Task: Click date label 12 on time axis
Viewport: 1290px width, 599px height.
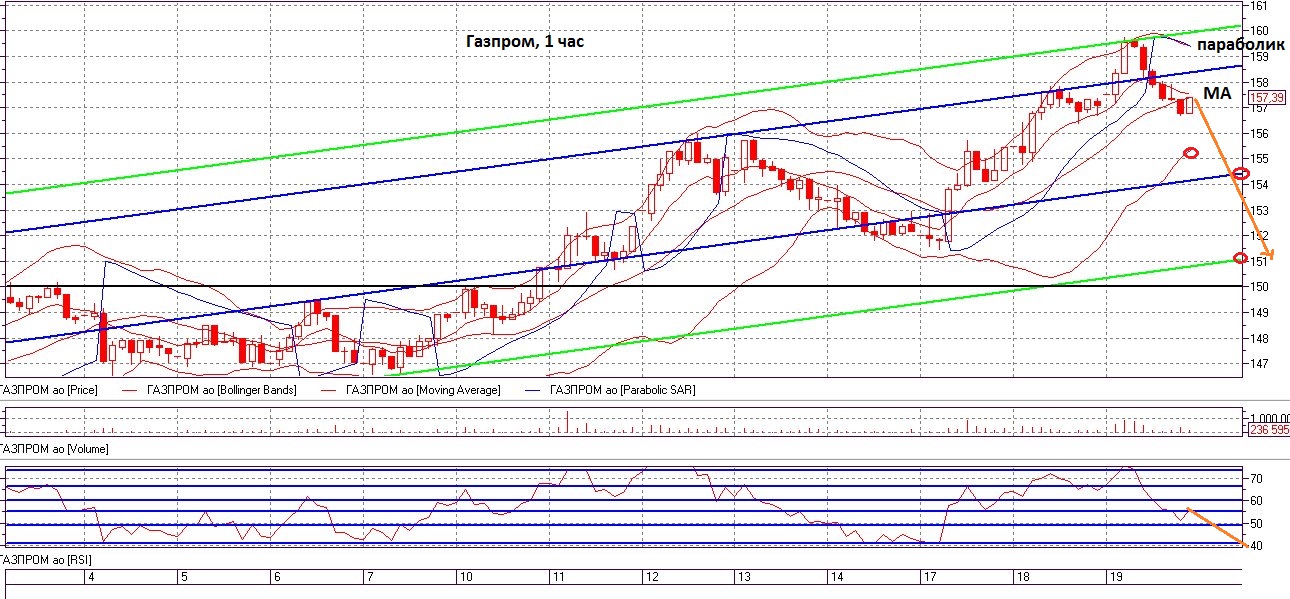Action: [x=651, y=577]
